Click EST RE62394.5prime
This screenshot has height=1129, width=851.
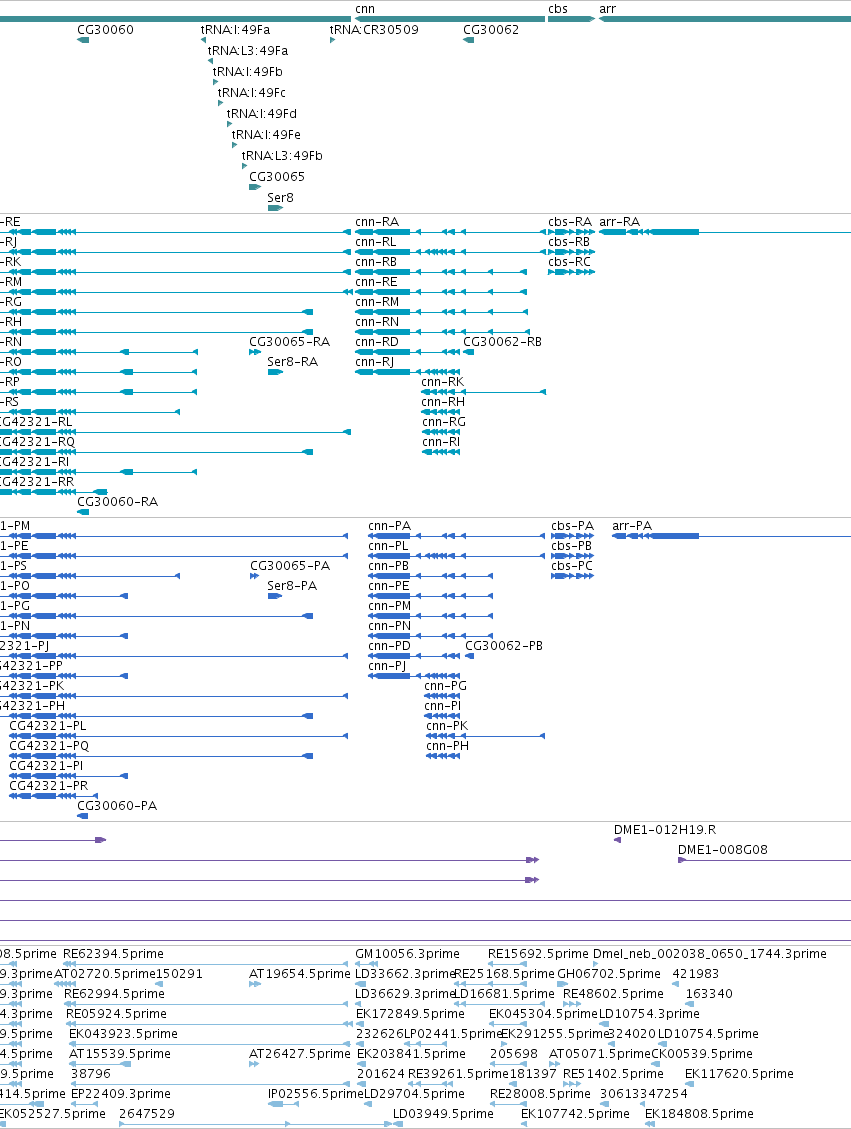click(x=114, y=954)
